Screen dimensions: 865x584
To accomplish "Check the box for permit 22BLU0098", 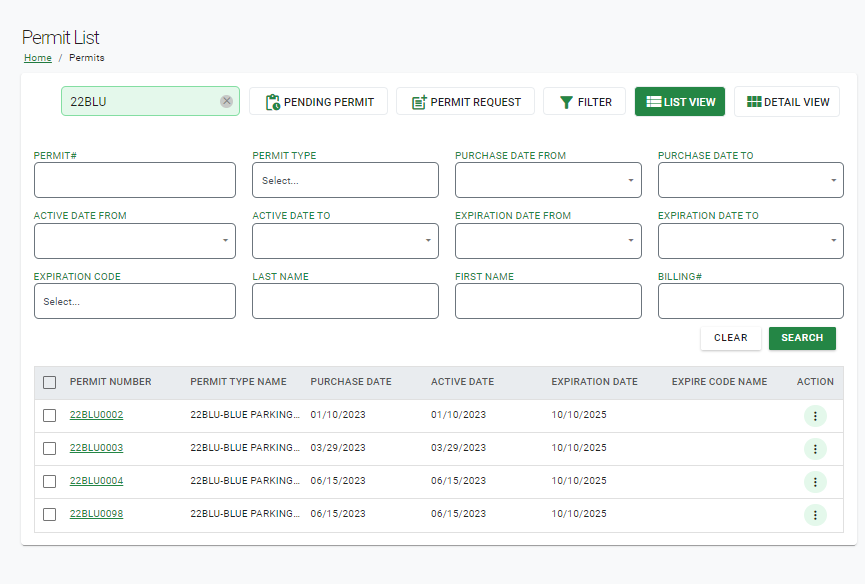I will 50,515.
